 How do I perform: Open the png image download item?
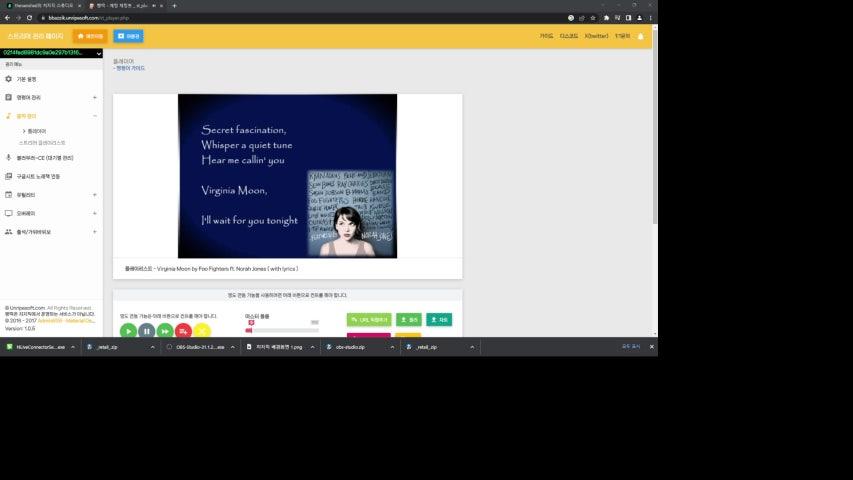click(275, 347)
